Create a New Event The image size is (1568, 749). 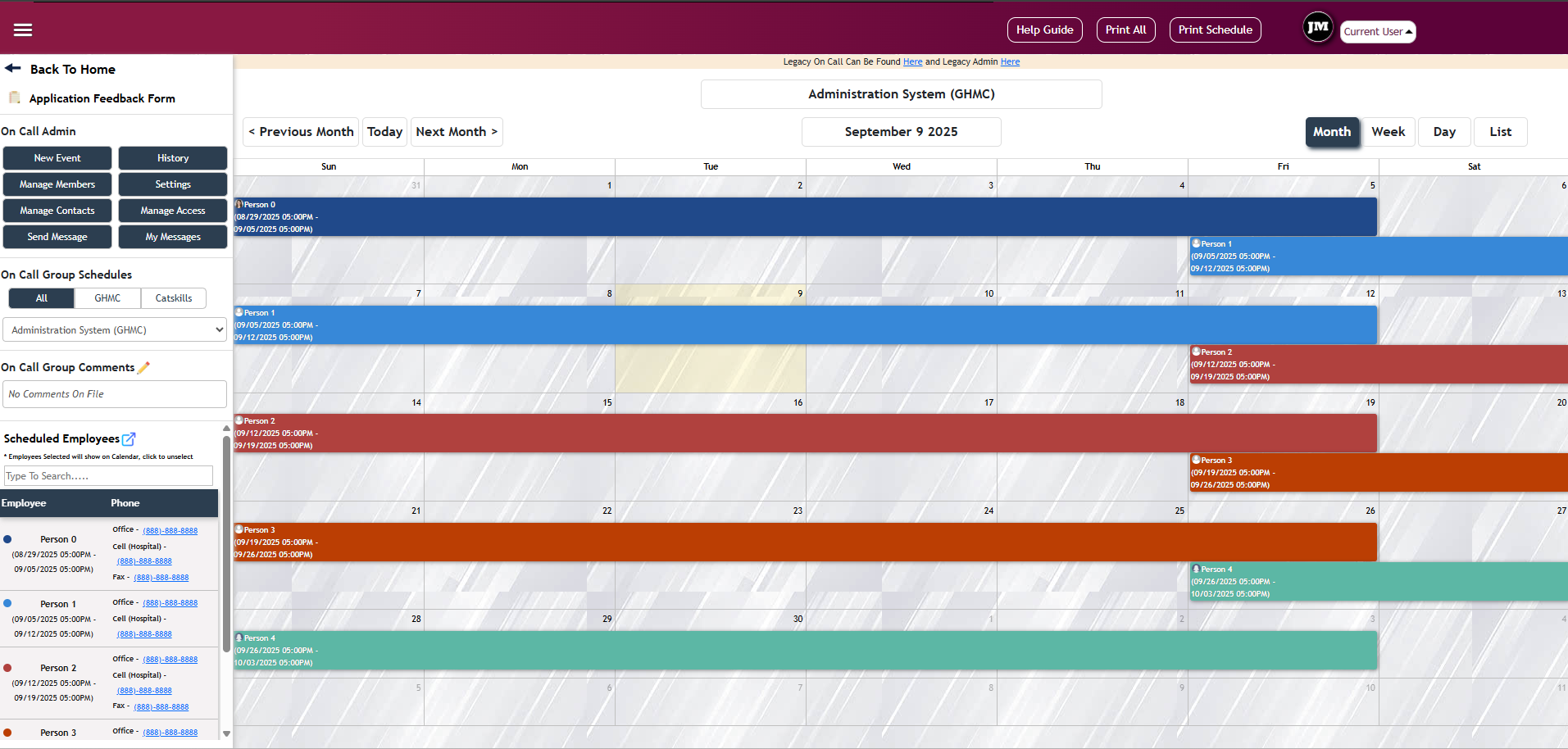(x=57, y=158)
